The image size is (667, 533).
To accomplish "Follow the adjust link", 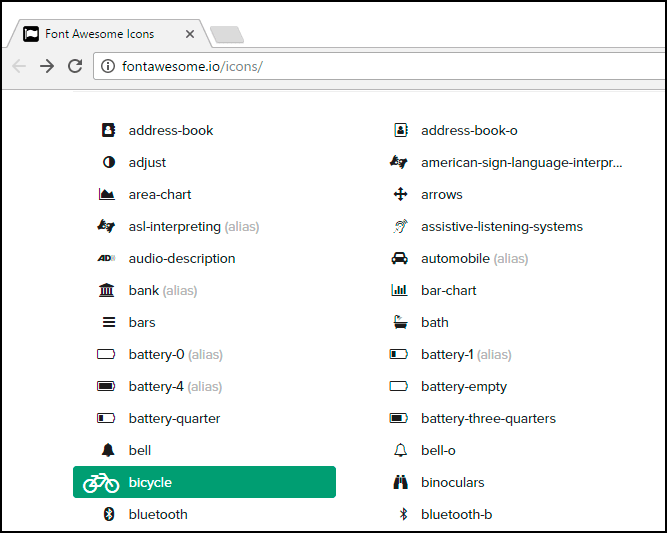I will click(147, 163).
